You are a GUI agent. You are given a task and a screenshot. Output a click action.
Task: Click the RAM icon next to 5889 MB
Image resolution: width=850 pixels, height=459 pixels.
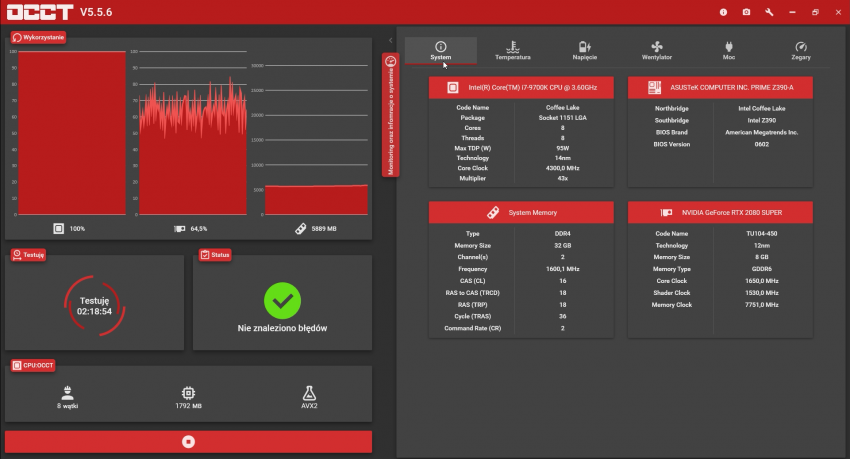tap(300, 229)
